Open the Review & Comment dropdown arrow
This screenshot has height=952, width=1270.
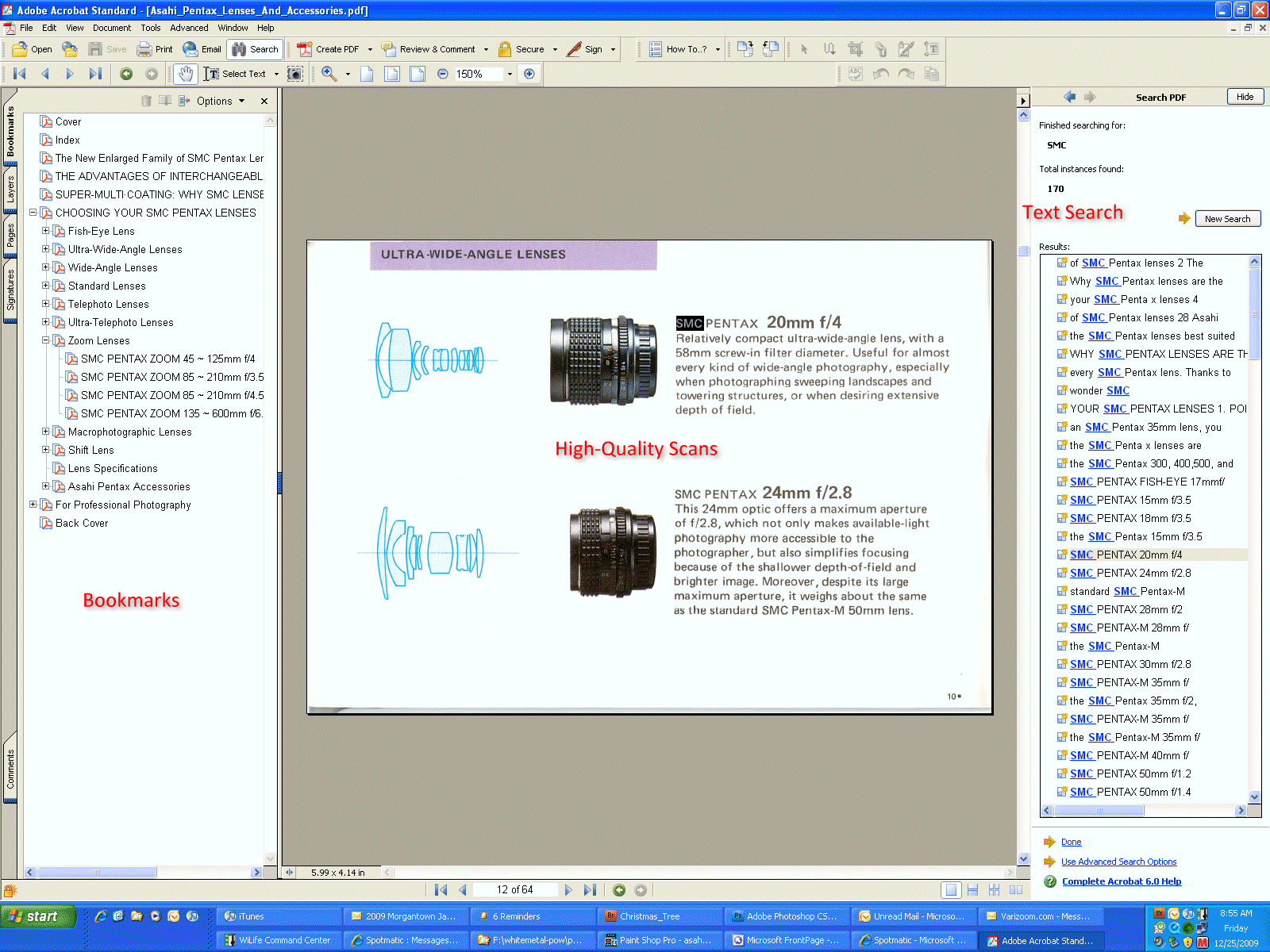(486, 49)
